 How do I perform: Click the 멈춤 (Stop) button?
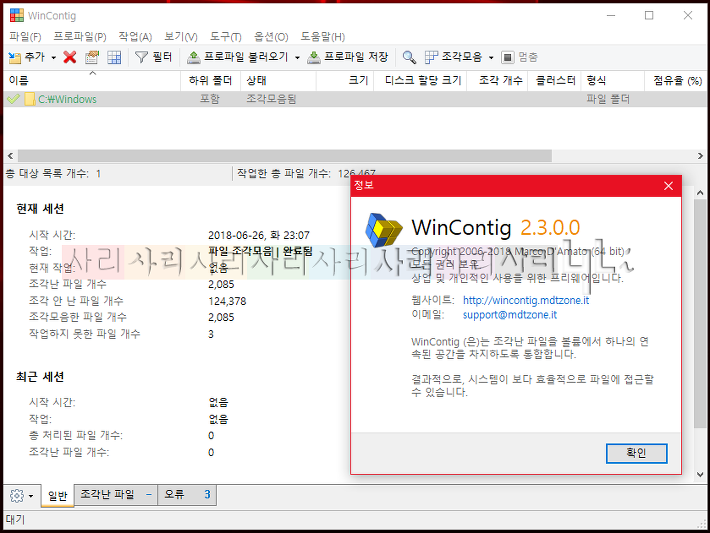(x=519, y=57)
